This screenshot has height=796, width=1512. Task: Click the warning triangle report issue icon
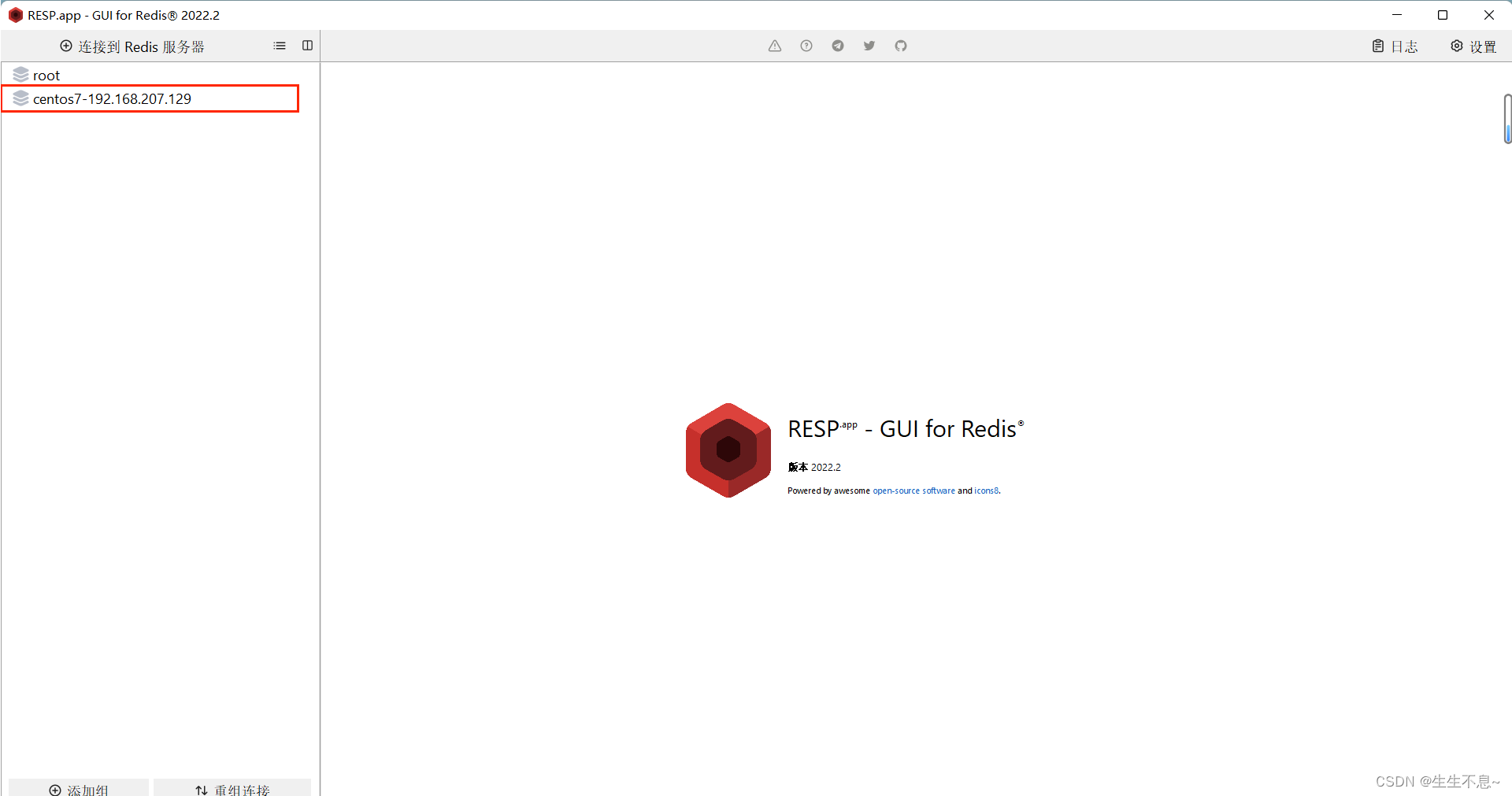point(775,46)
